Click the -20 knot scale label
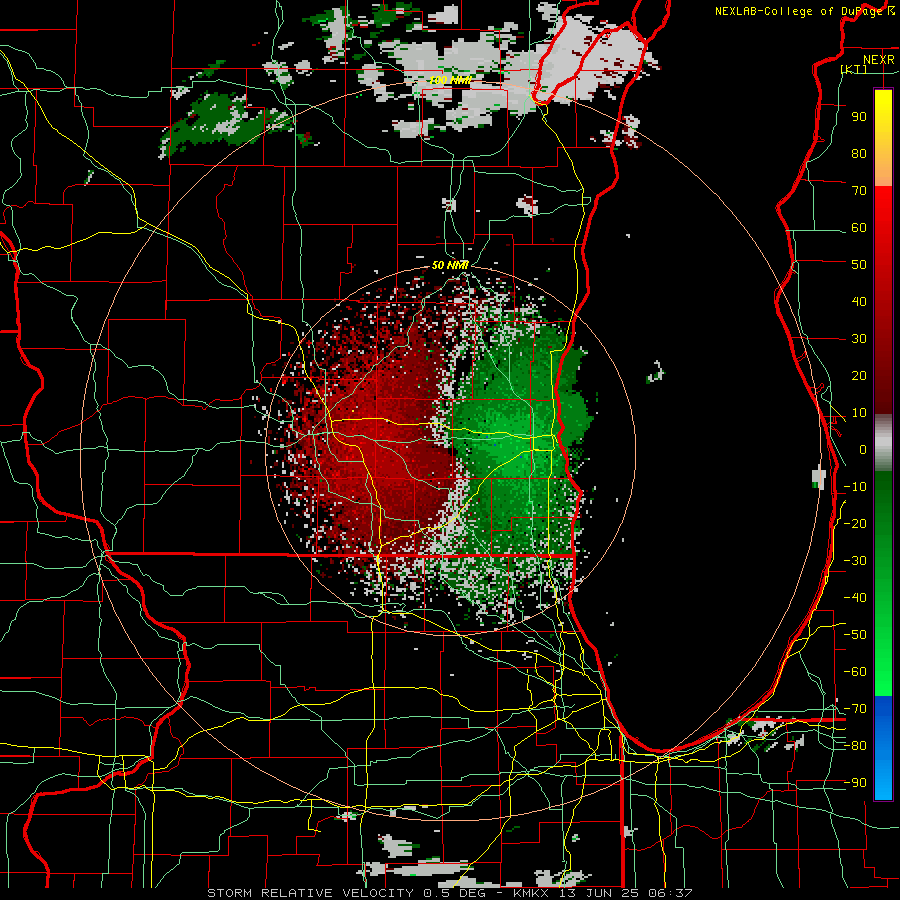 pos(855,523)
